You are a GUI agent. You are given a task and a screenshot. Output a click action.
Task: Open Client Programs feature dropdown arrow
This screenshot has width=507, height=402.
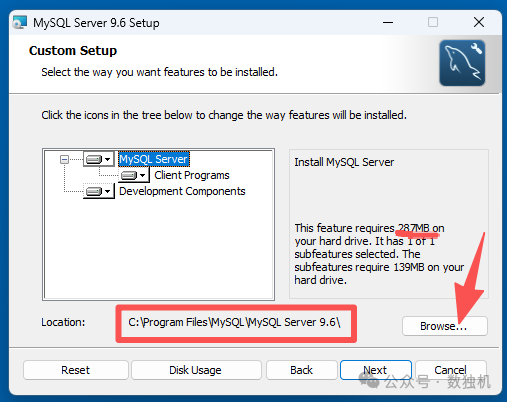pyautogui.click(x=142, y=175)
